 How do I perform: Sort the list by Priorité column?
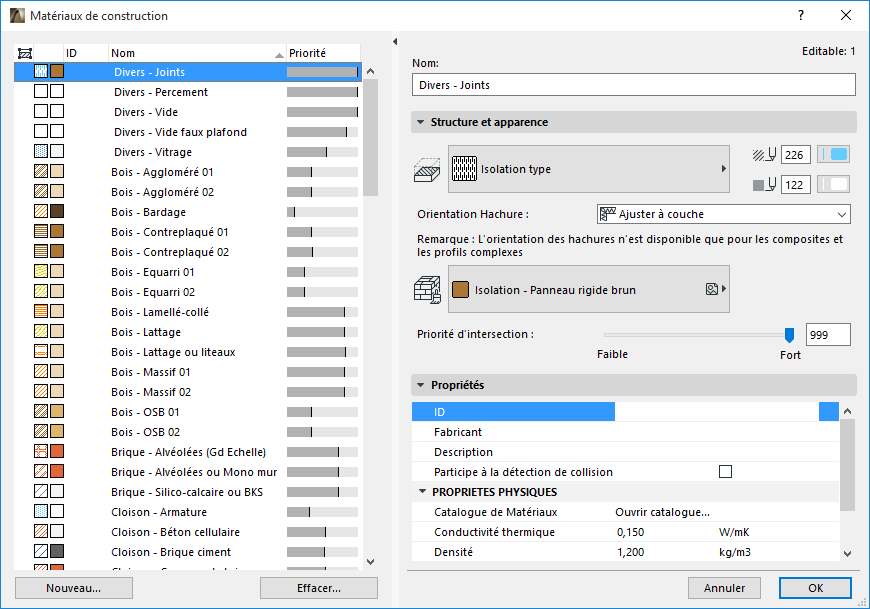(323, 53)
